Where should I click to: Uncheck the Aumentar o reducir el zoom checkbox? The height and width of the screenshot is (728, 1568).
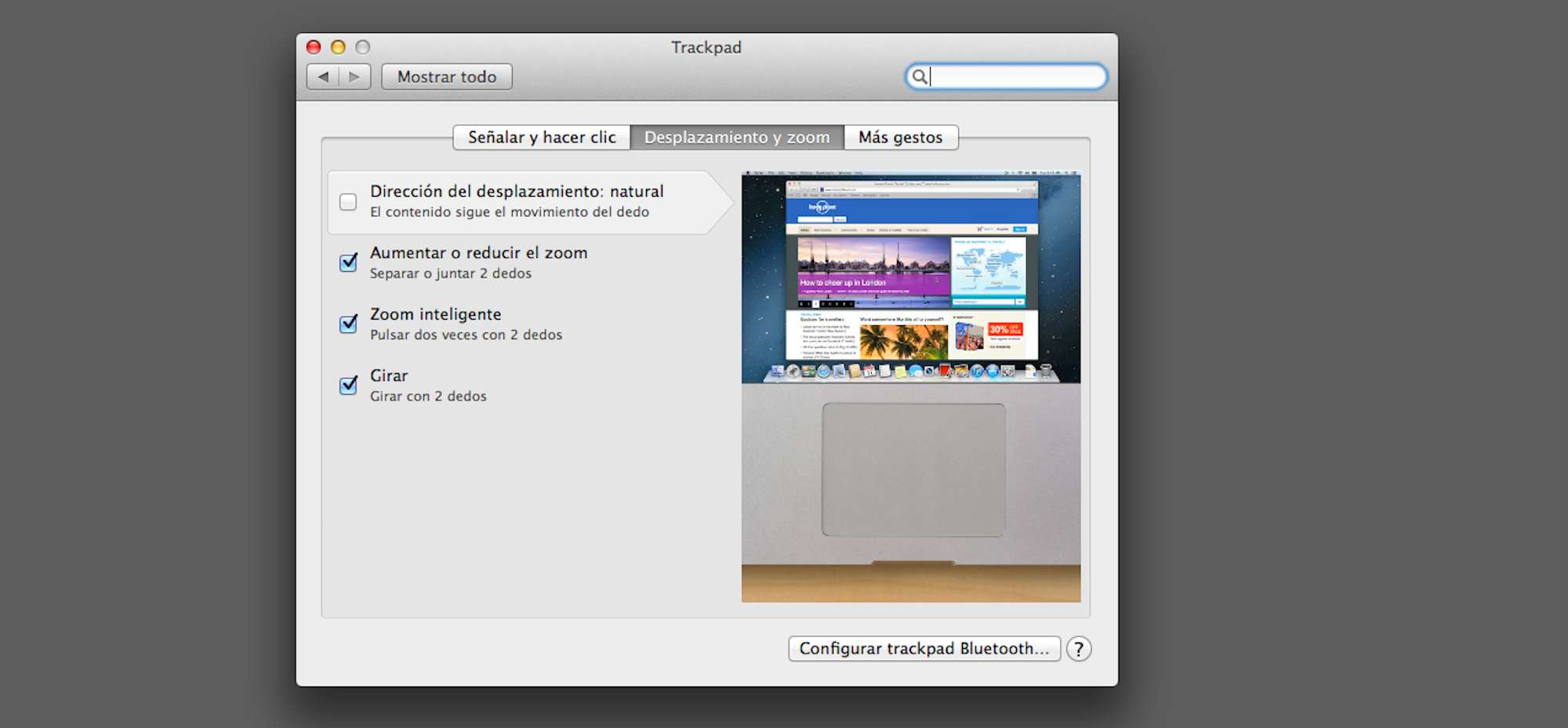348,263
